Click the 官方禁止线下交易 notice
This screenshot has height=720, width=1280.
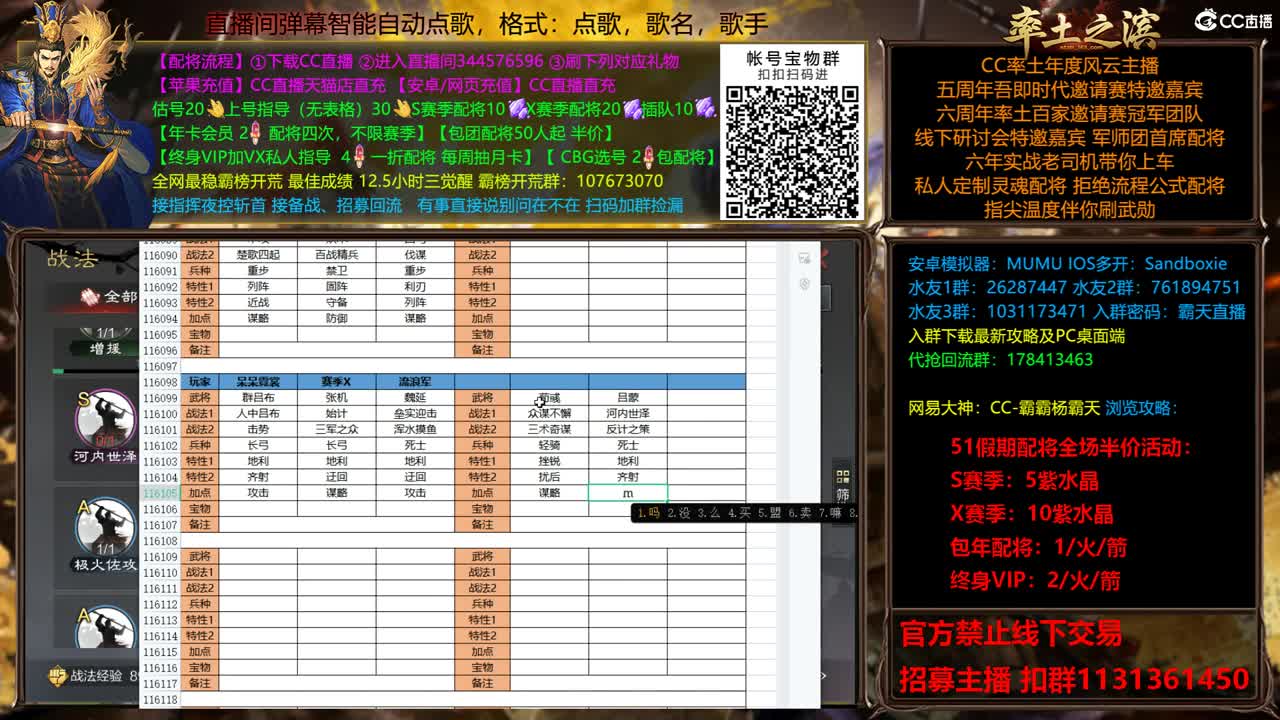(x=1011, y=633)
